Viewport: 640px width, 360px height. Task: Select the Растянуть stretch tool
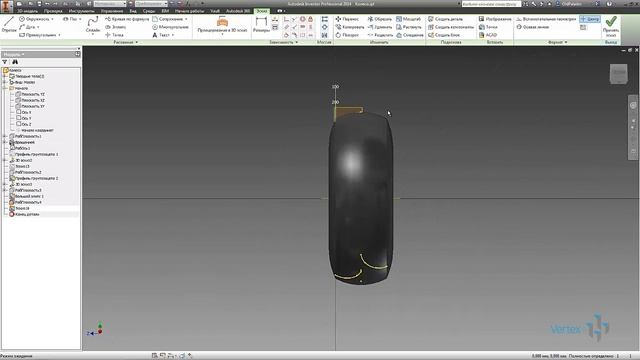tap(409, 27)
